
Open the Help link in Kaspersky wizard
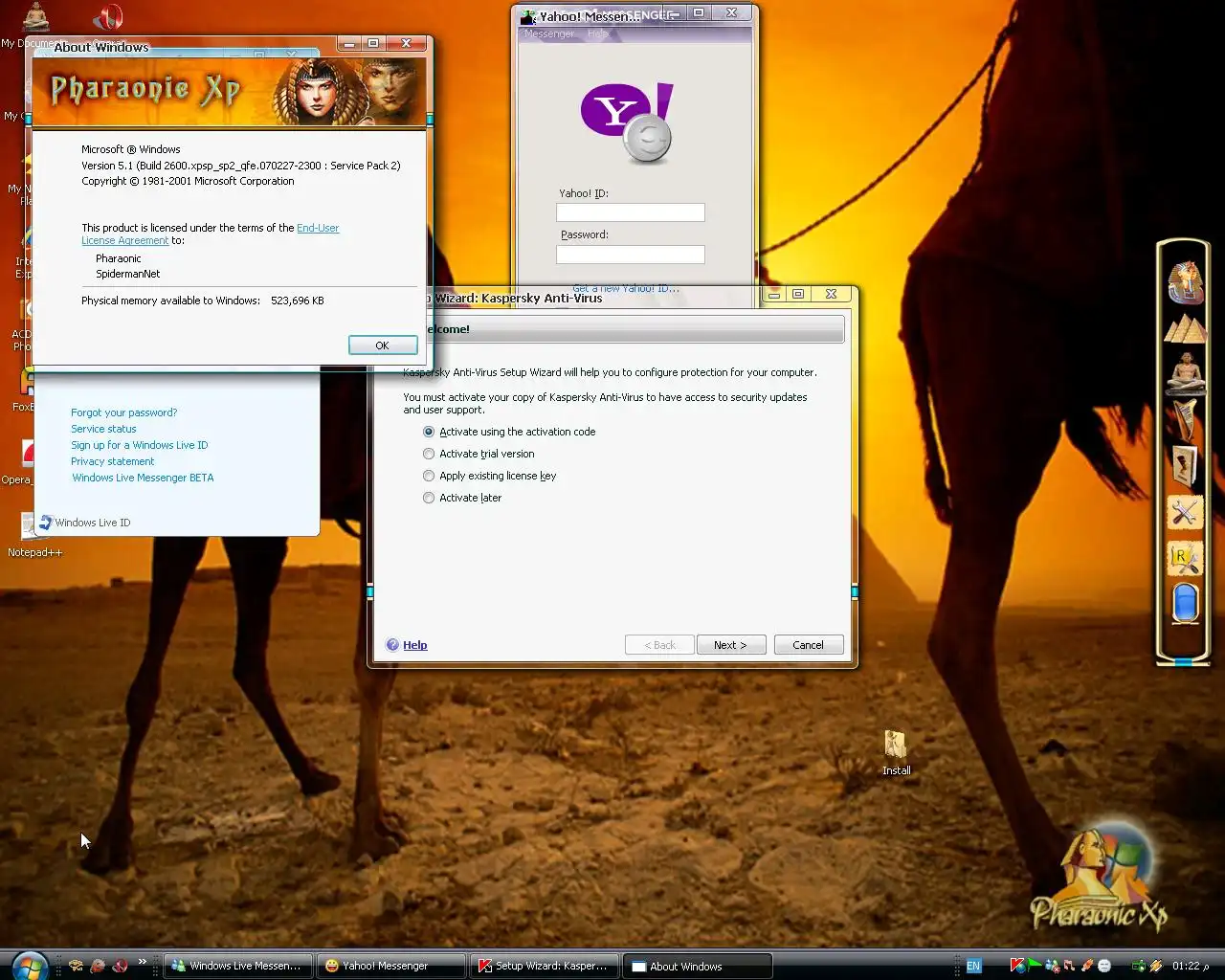[x=415, y=645]
